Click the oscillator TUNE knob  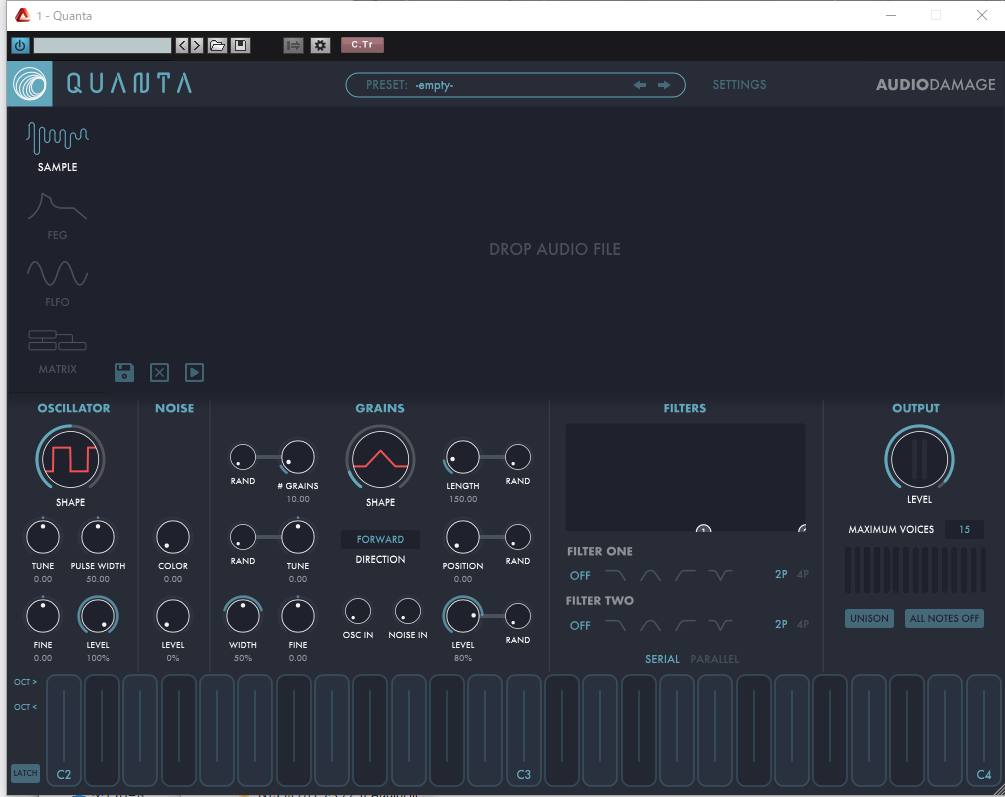(43, 537)
